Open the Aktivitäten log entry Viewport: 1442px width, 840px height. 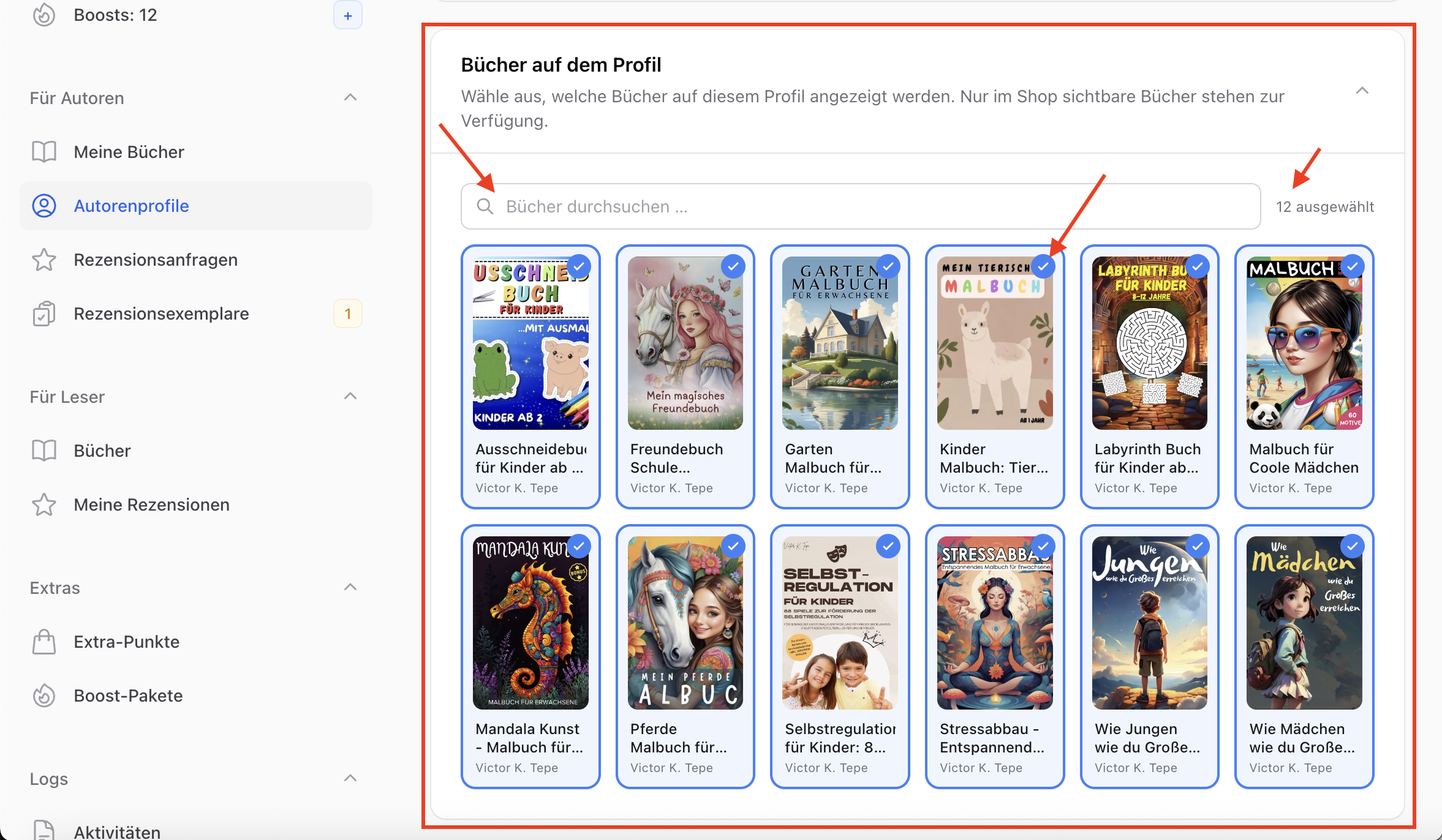tap(117, 831)
